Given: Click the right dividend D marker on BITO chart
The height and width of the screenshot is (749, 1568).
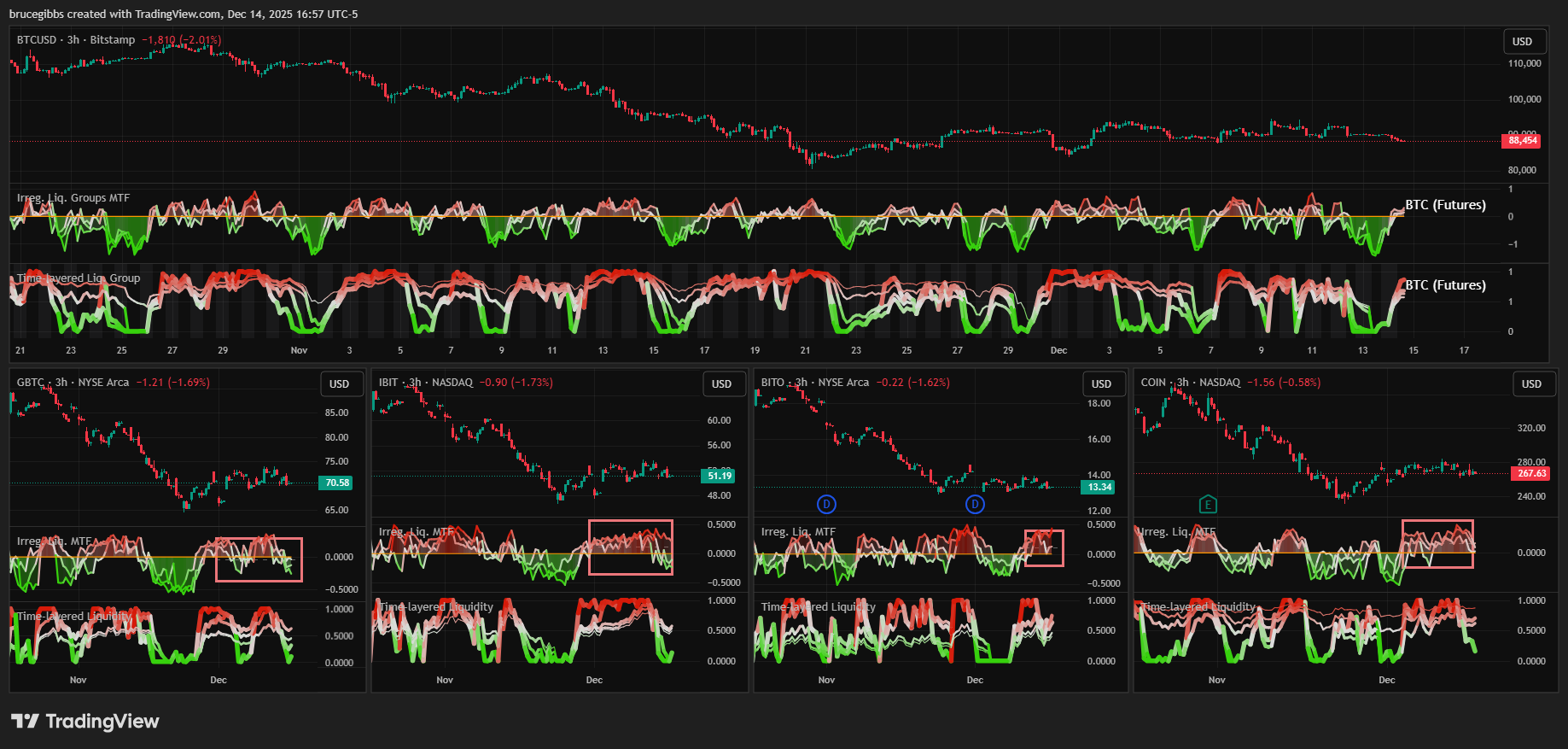Looking at the screenshot, I should (x=975, y=504).
